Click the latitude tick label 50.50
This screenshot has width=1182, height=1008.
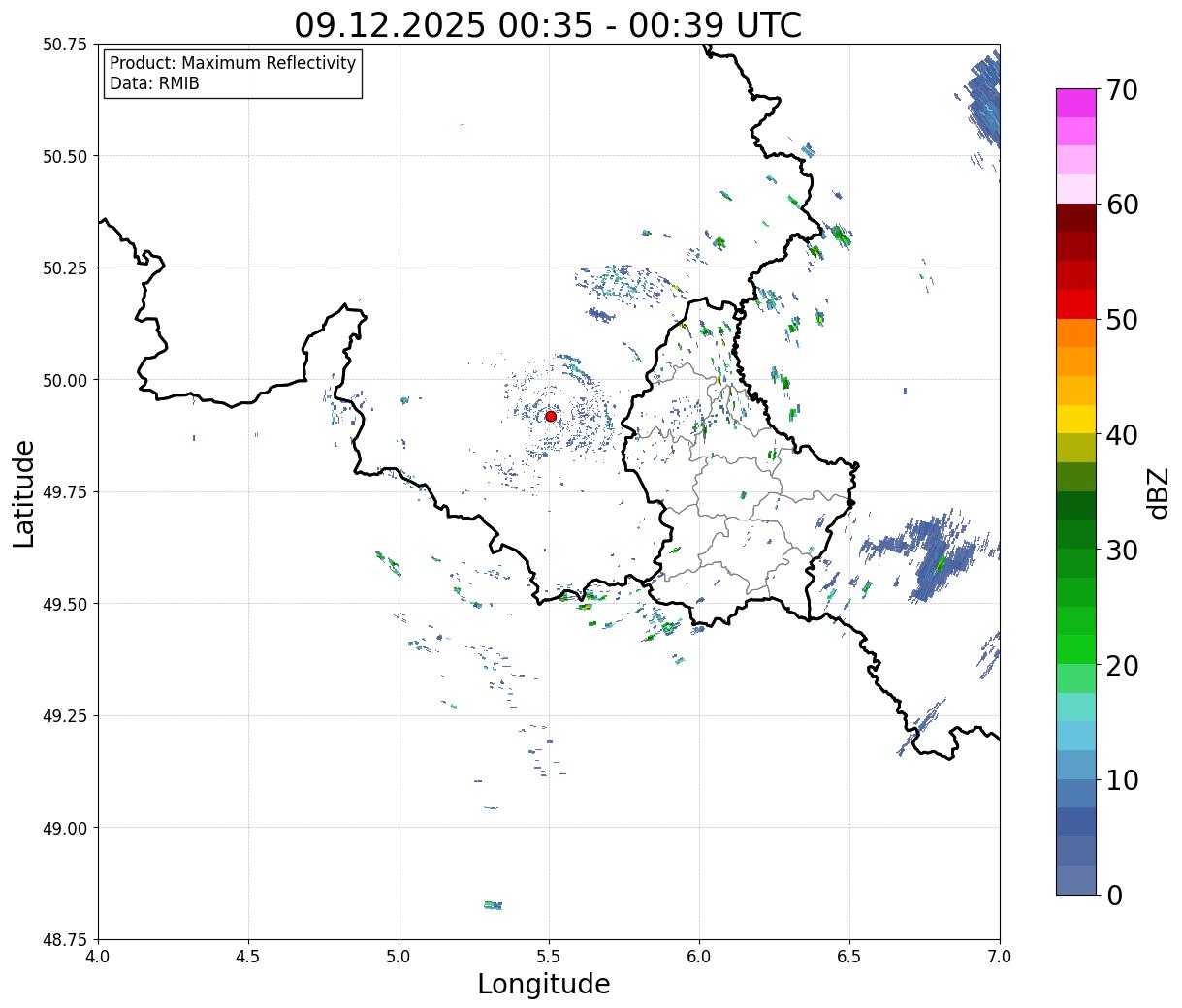coord(64,156)
